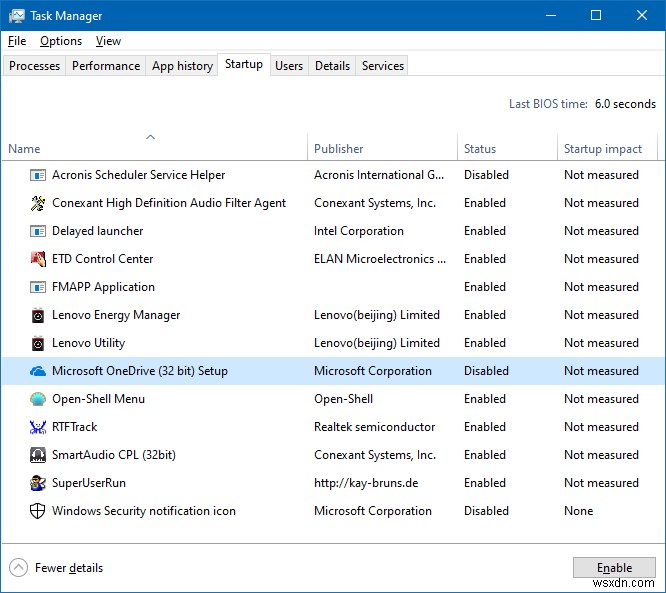Click the Open-Shell Menu shell icon
666x593 pixels.
pyautogui.click(x=38, y=399)
